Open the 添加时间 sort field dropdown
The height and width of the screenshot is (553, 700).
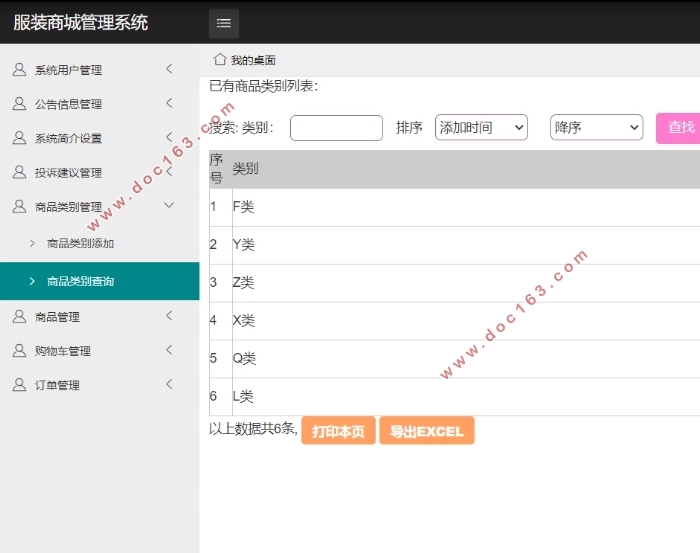click(x=481, y=128)
